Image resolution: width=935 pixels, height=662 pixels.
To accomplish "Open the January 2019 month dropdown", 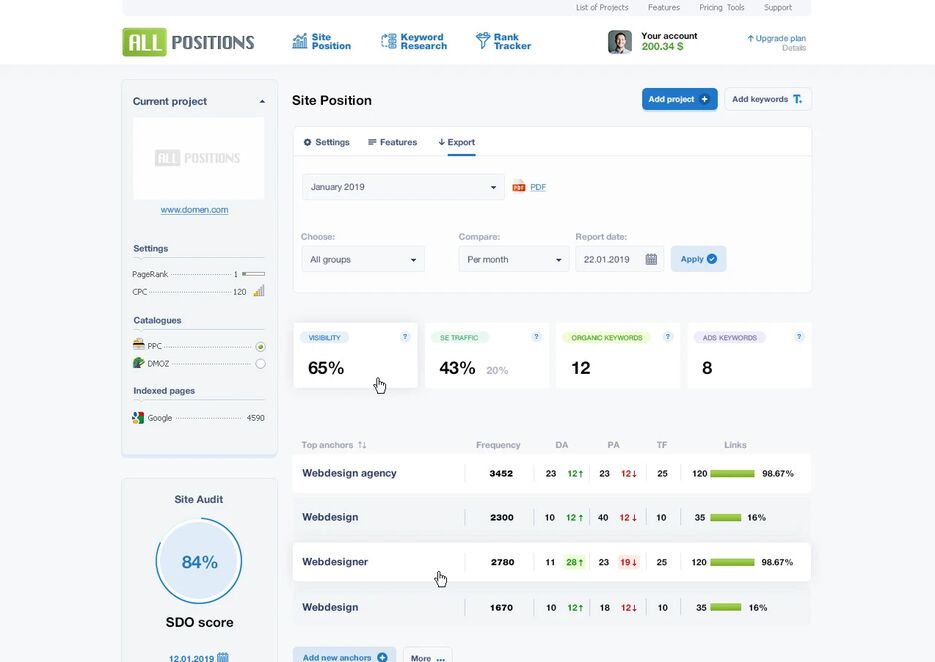I will [x=403, y=187].
